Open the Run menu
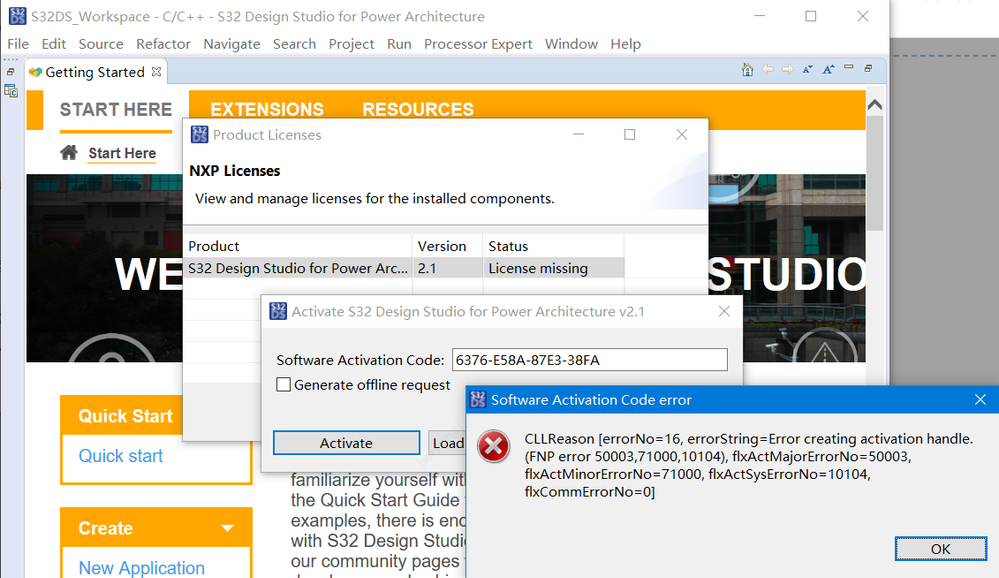 tap(399, 44)
